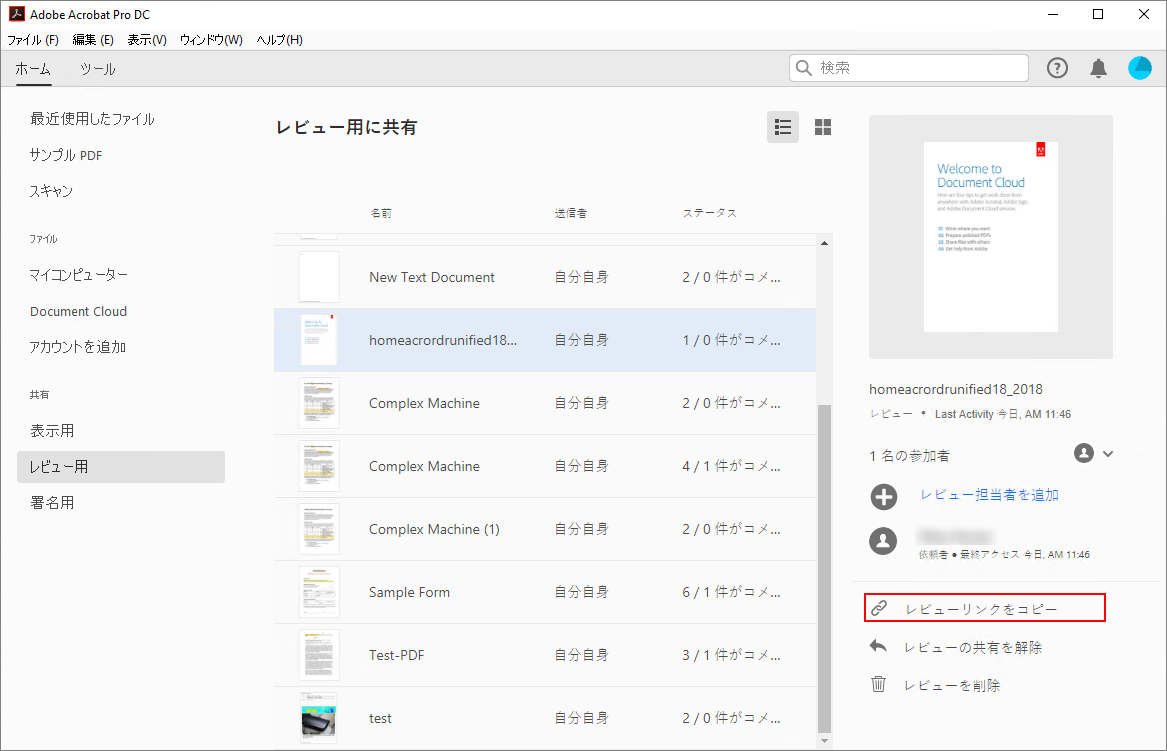This screenshot has height=751, width=1167.
Task: Click the trash icon to delete review
Action: [878, 684]
